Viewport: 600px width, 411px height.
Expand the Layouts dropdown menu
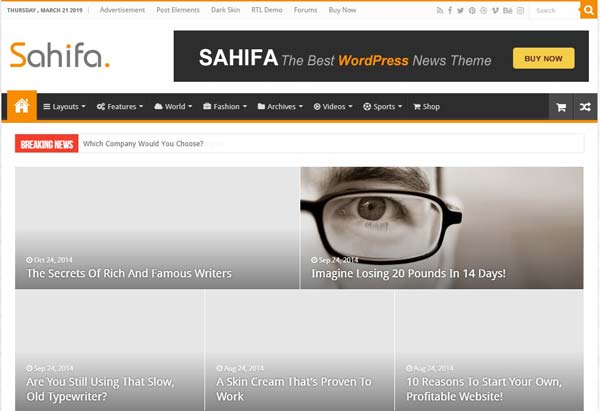tap(64, 107)
